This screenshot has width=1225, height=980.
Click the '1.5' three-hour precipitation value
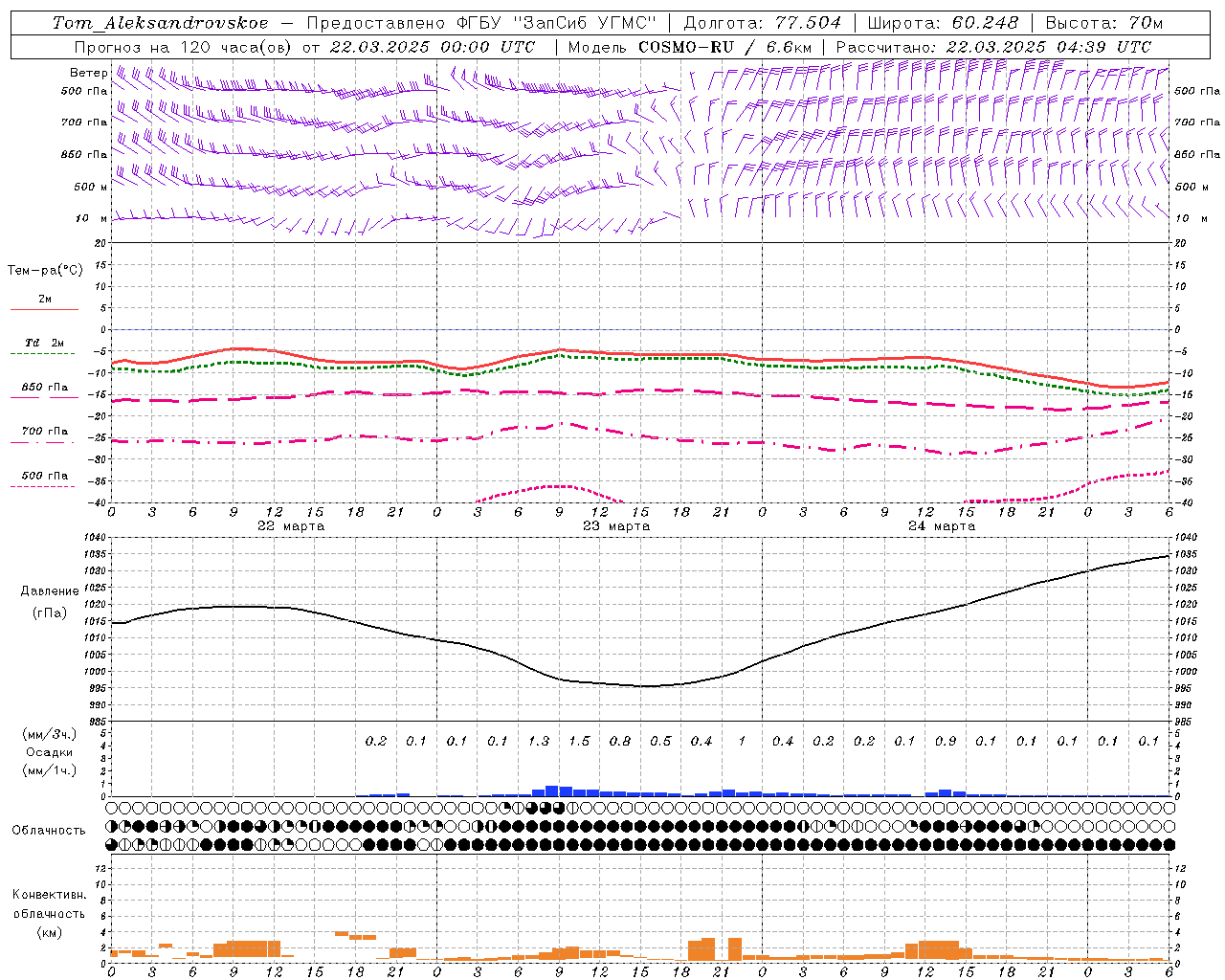(x=579, y=742)
